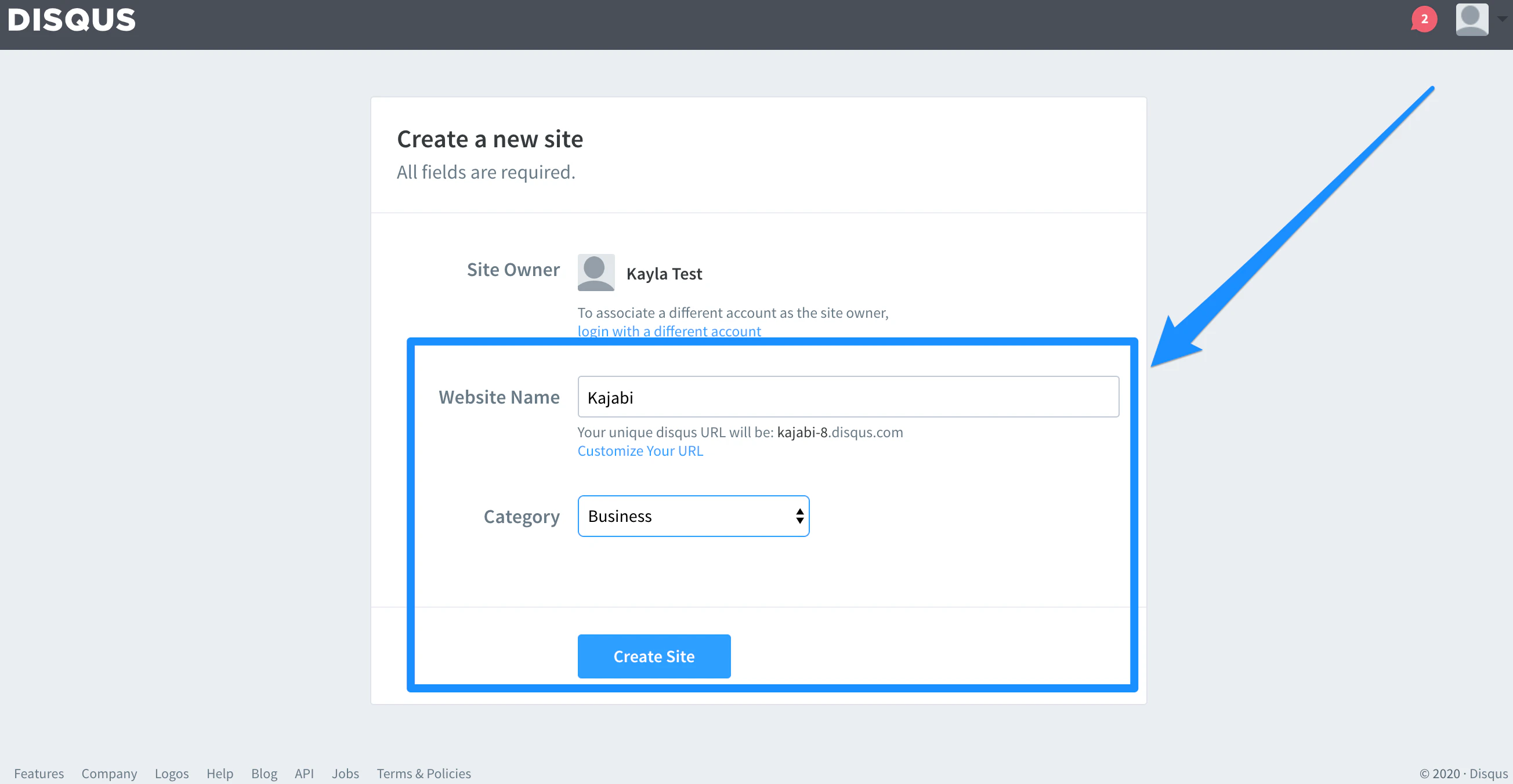Click the user avatar in the top bar
Screen dimensions: 1513x784
1471,19
